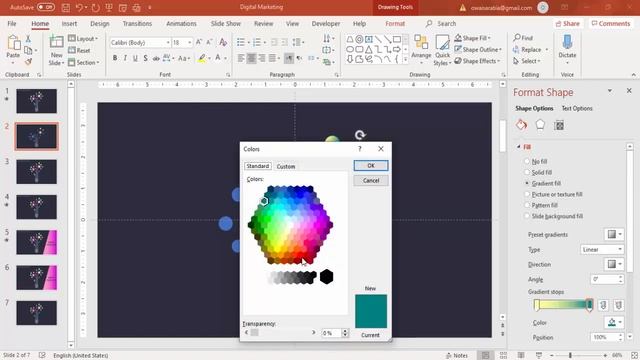
Task: Select slide 5 thumbnail
Action: [36, 242]
